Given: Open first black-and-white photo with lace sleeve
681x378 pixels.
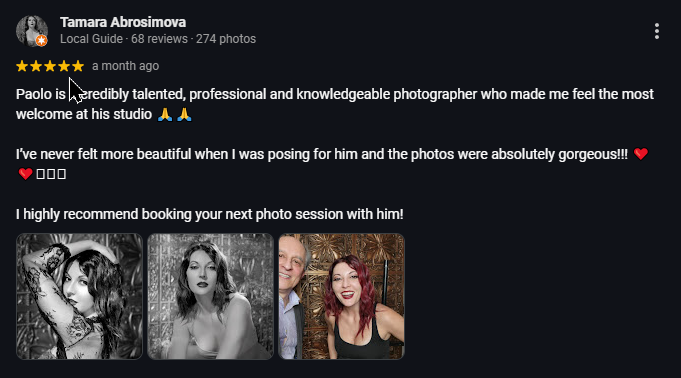Looking at the screenshot, I should coord(79,296).
